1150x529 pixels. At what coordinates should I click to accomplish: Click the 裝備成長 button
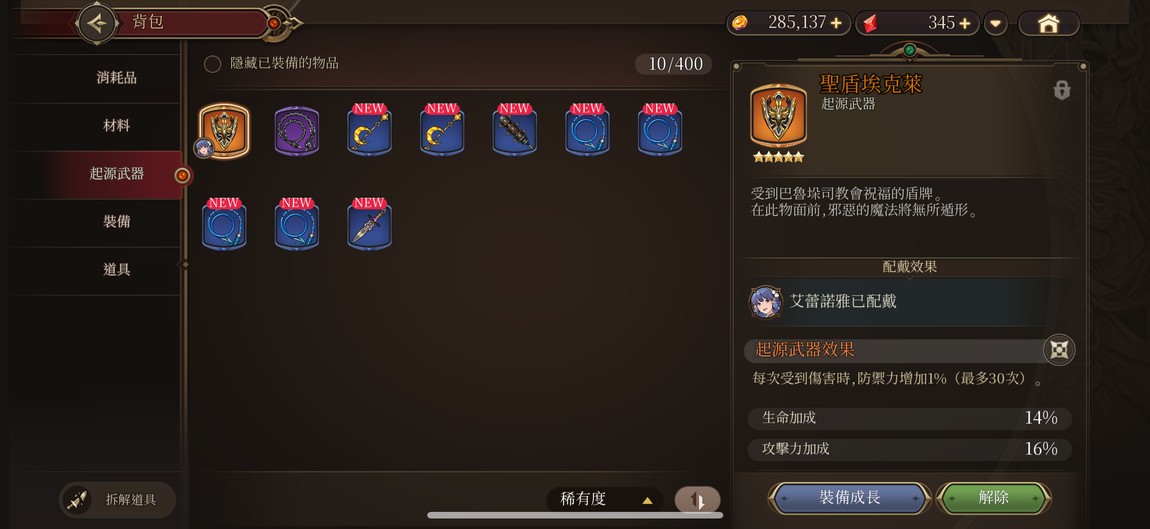(849, 498)
